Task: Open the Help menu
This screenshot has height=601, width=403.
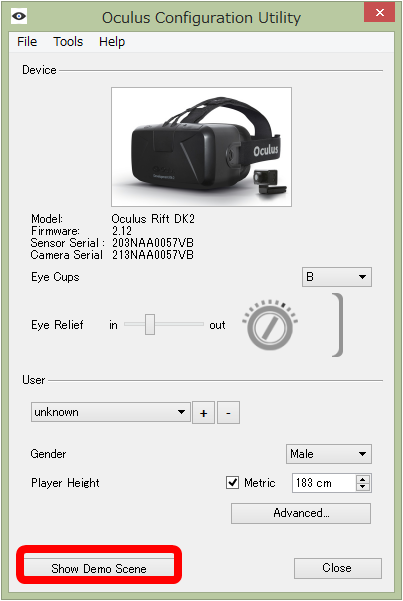Action: click(x=112, y=41)
